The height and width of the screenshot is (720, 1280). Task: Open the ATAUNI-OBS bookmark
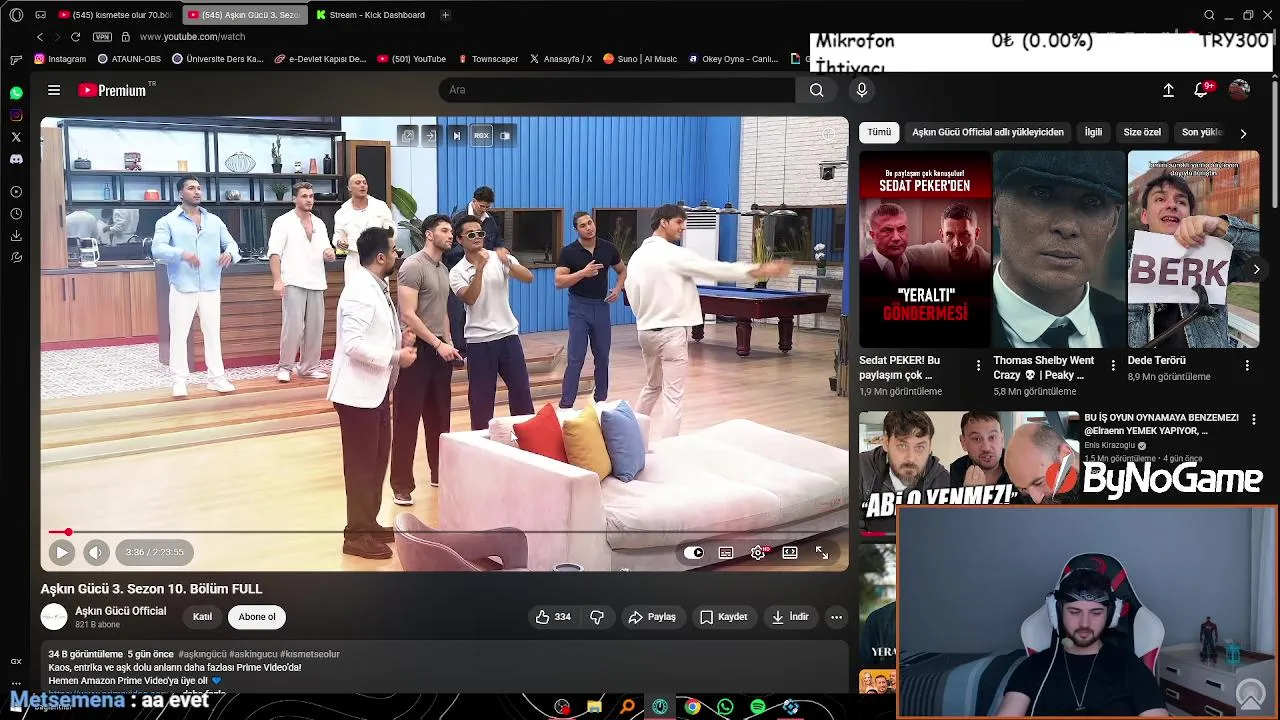129,59
